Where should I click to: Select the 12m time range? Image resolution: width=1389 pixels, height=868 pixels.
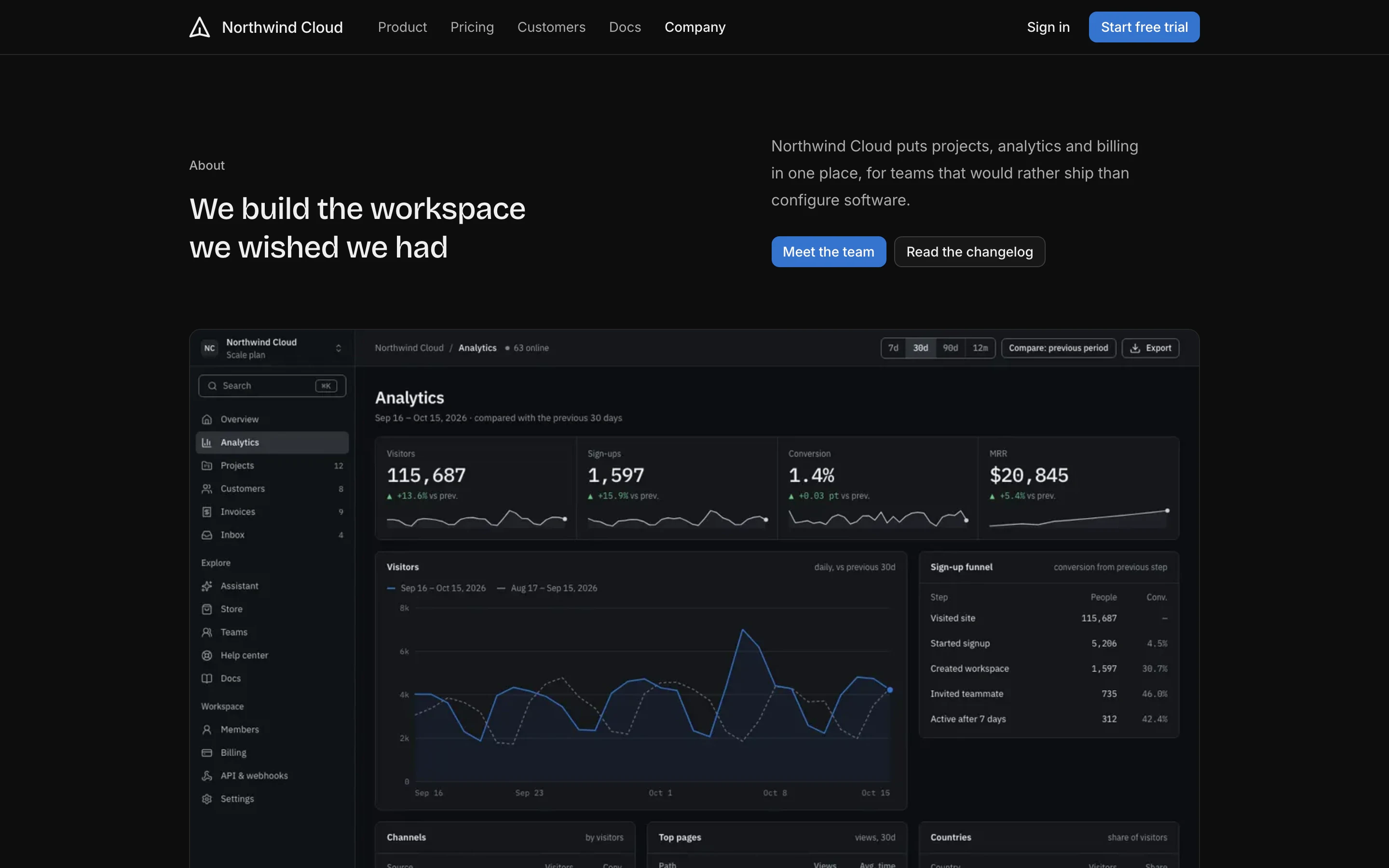(x=980, y=348)
